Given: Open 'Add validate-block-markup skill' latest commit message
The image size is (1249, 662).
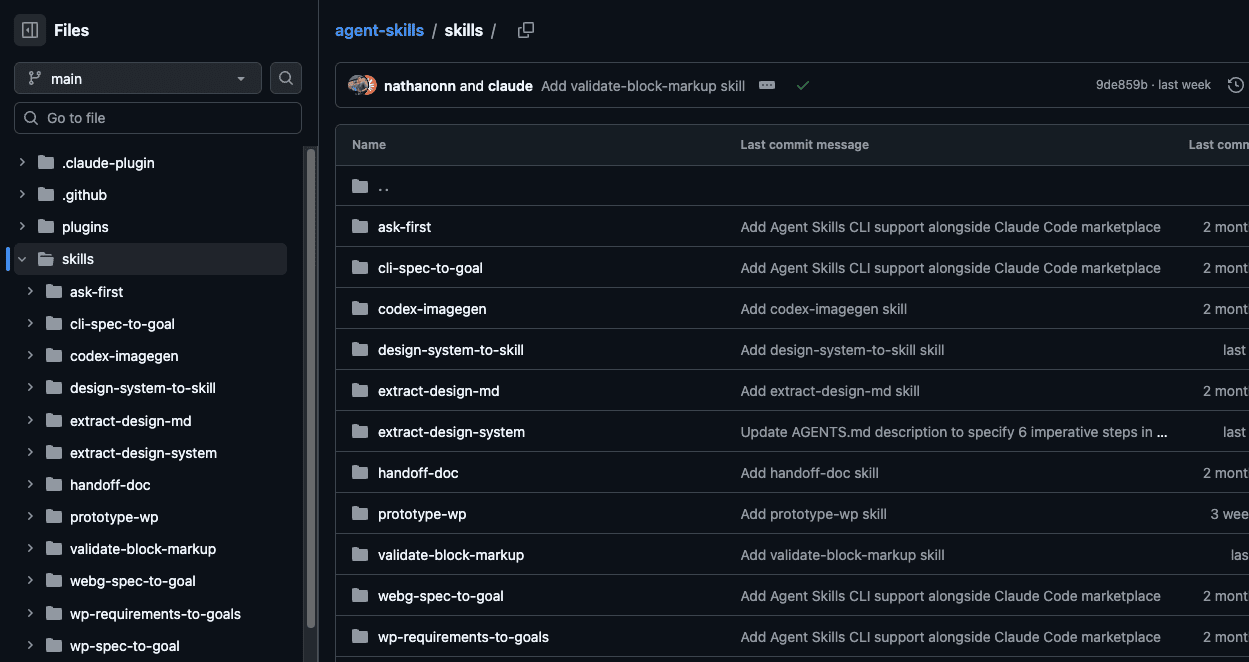Looking at the screenshot, I should tap(643, 86).
